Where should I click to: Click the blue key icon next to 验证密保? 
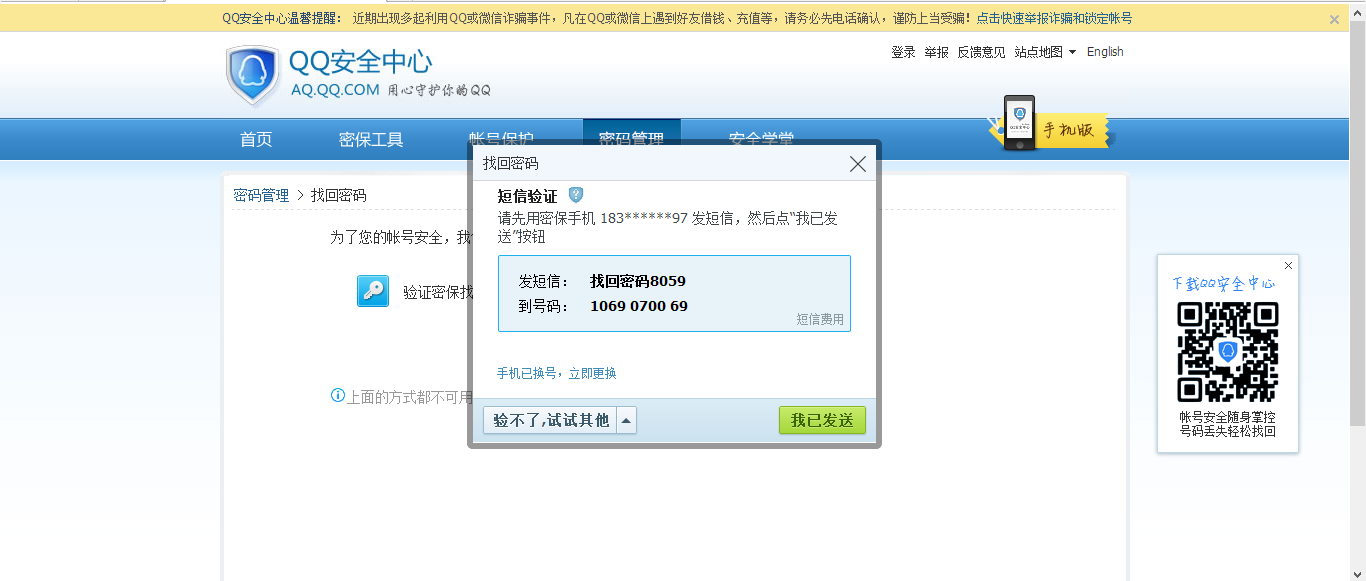(x=373, y=291)
